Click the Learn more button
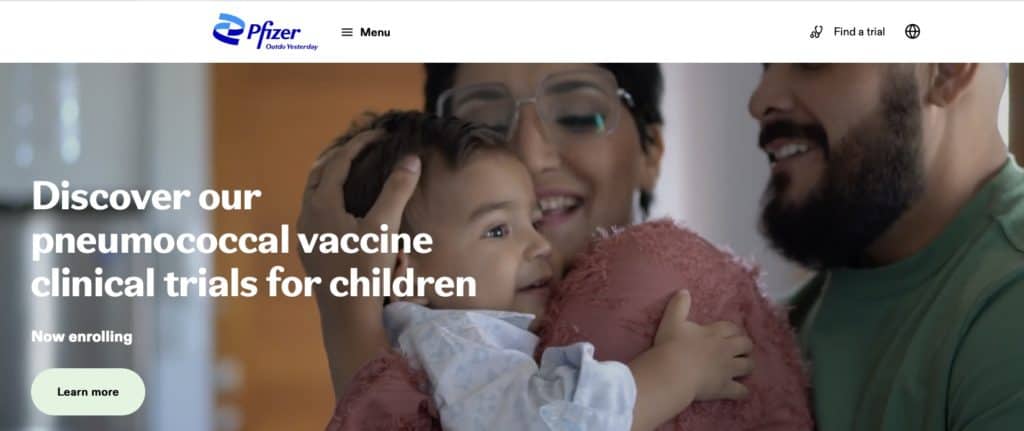 pos(88,392)
